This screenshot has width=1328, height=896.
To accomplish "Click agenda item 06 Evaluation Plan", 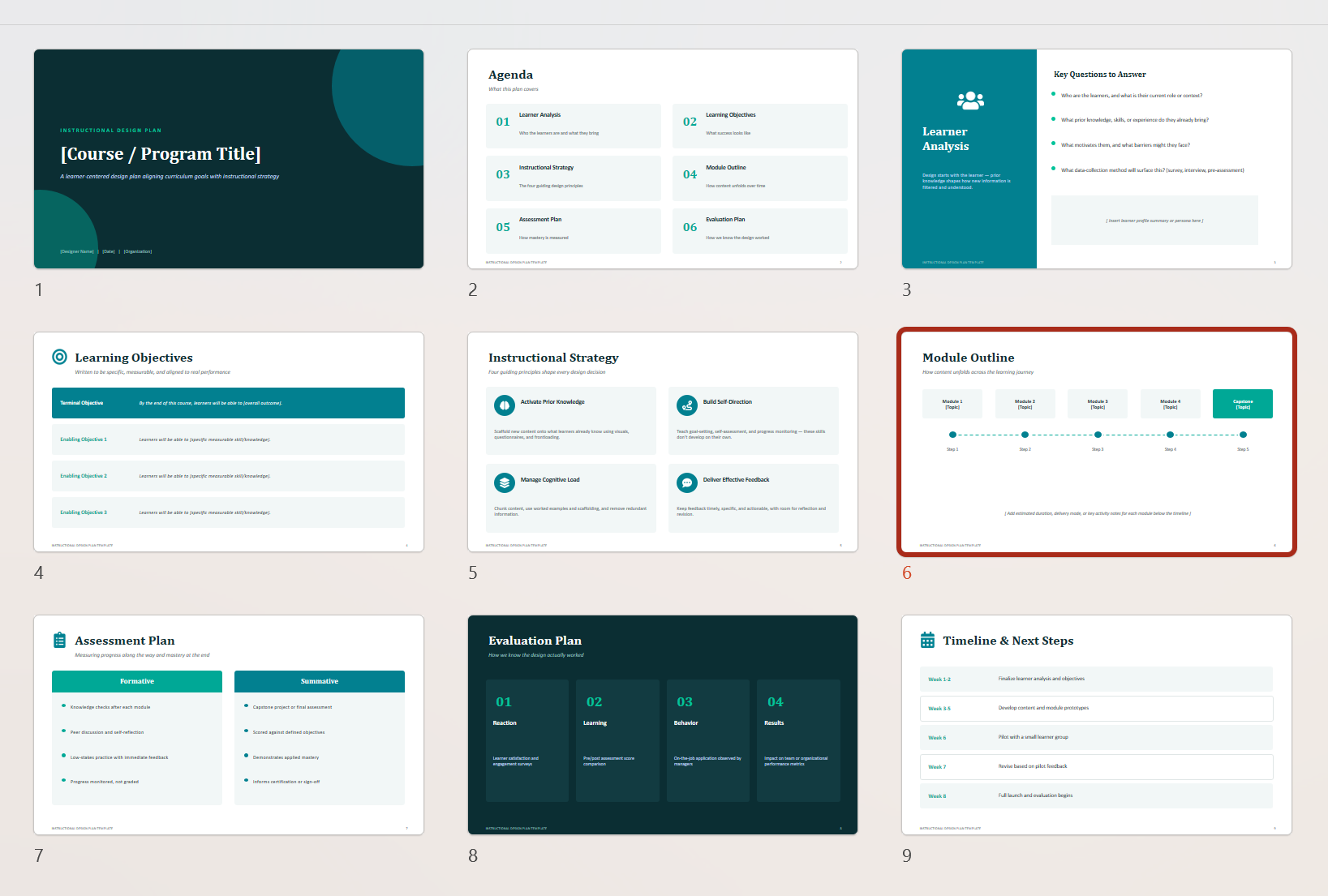I will tap(760, 230).
